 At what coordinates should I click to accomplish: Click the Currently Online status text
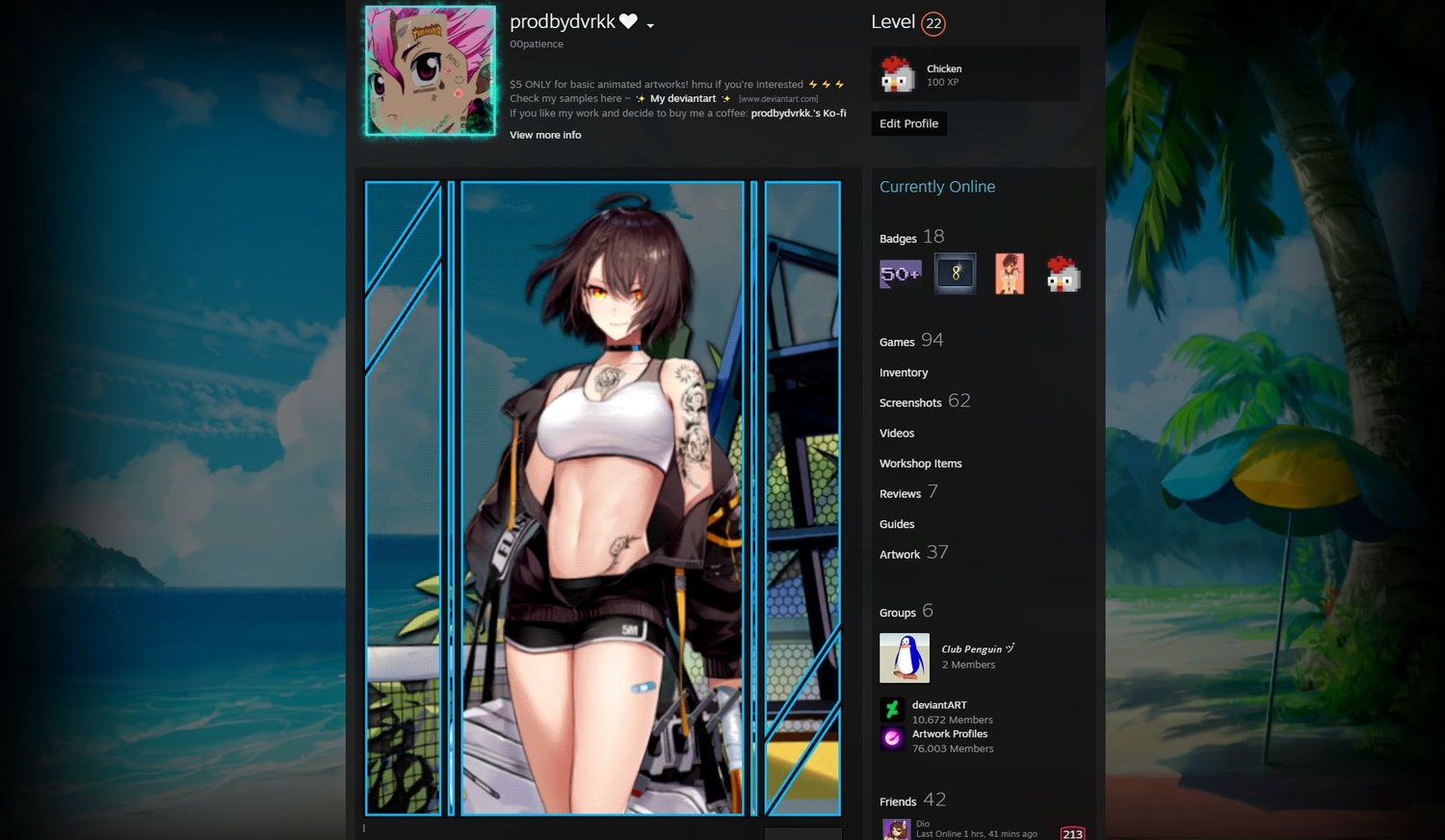(937, 187)
